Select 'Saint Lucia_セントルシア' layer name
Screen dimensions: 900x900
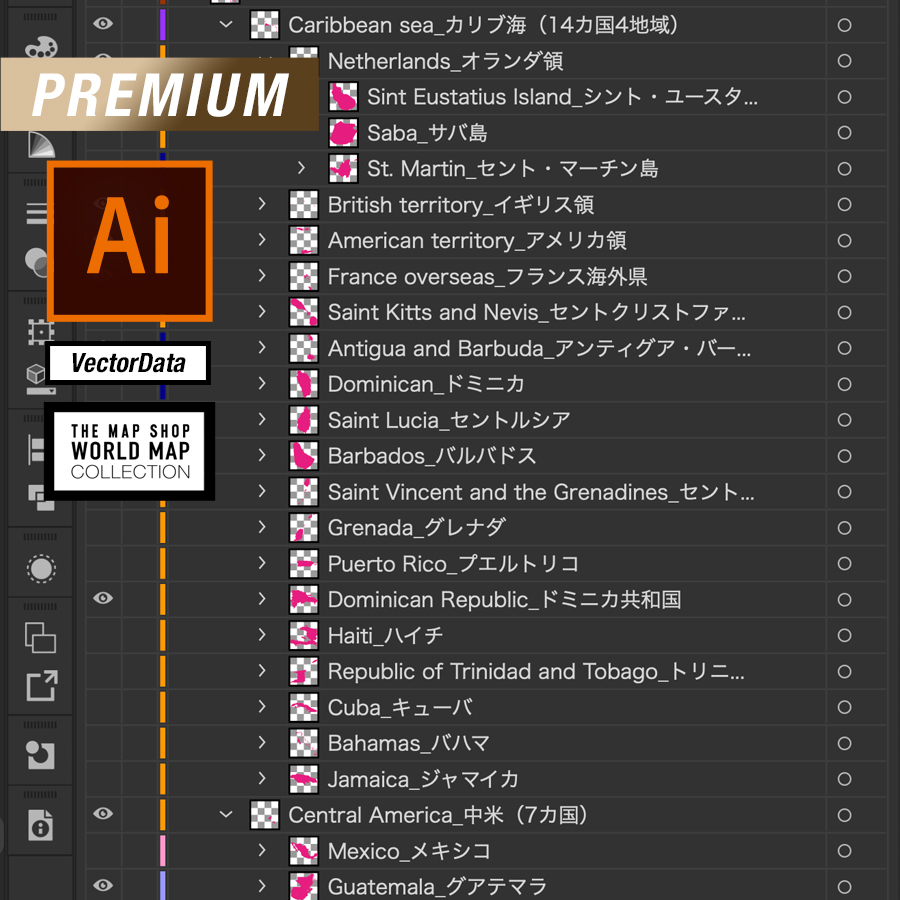(x=449, y=420)
